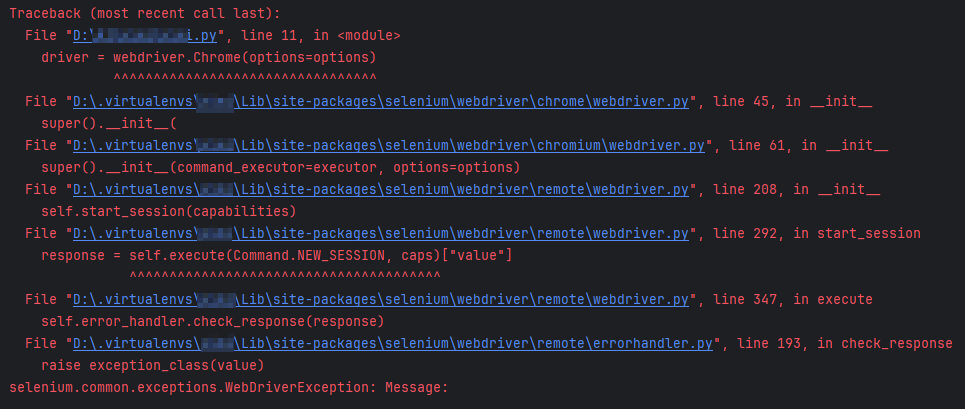This screenshot has height=409, width=965.
Task: Click the 'self.start_session(capabilities)' code line
Action: pos(169,212)
